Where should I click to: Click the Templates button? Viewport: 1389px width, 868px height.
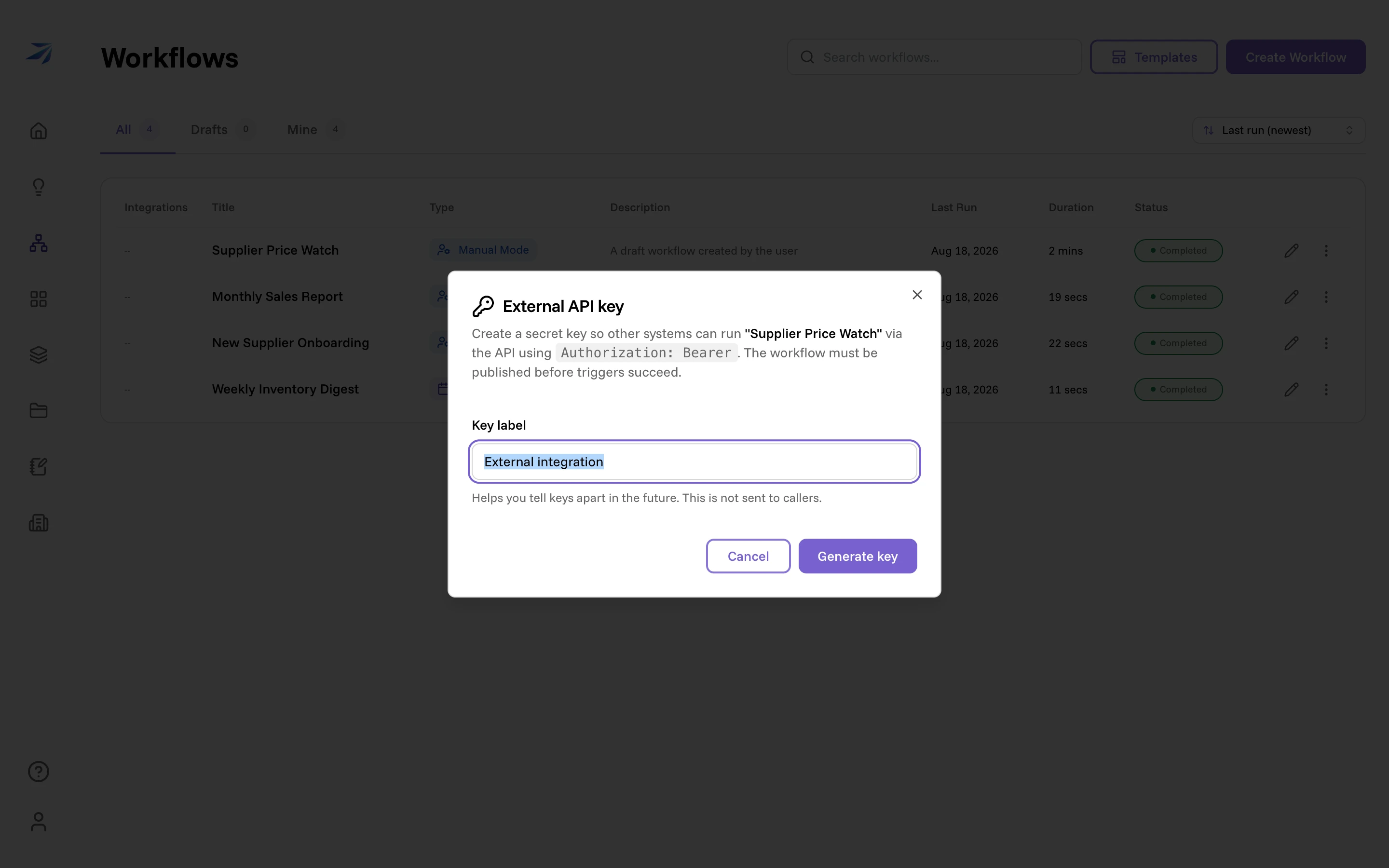1154,57
